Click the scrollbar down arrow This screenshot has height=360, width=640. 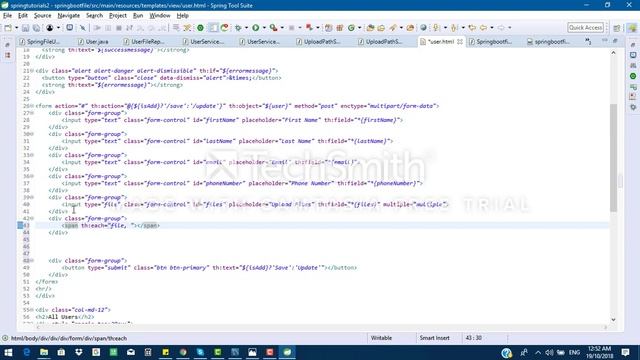tap(613, 320)
